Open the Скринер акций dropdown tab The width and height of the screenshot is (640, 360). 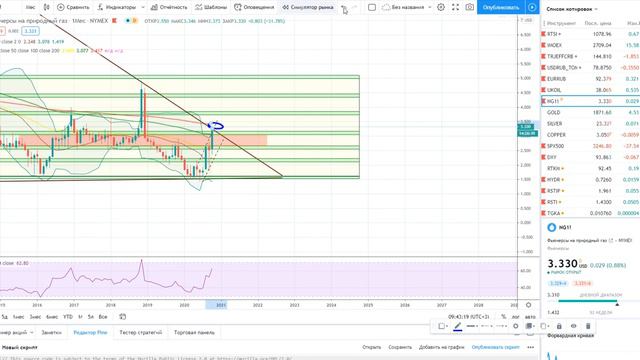pyautogui.click(x=16, y=333)
